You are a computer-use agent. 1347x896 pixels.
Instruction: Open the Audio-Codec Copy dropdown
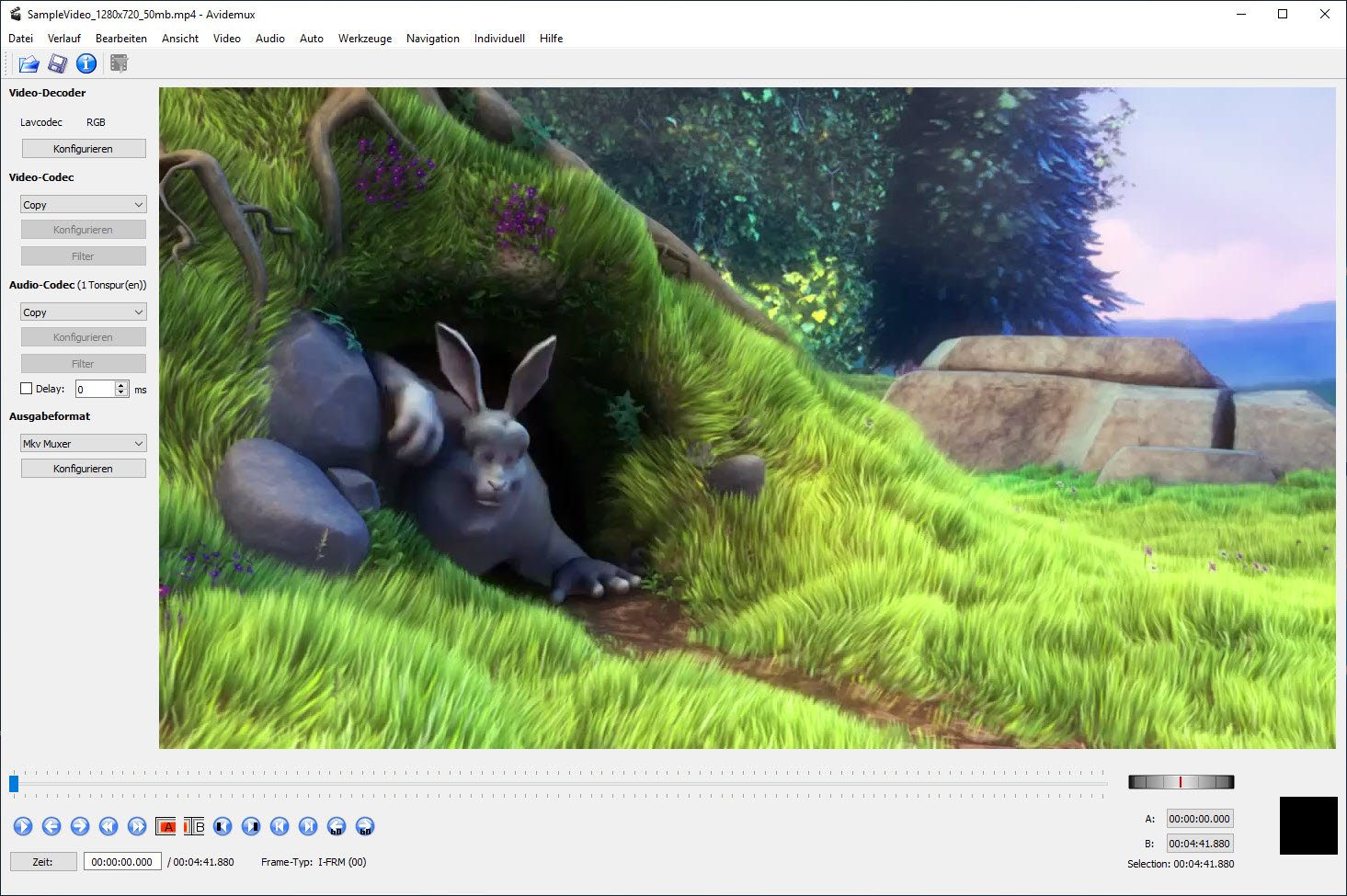click(x=83, y=312)
